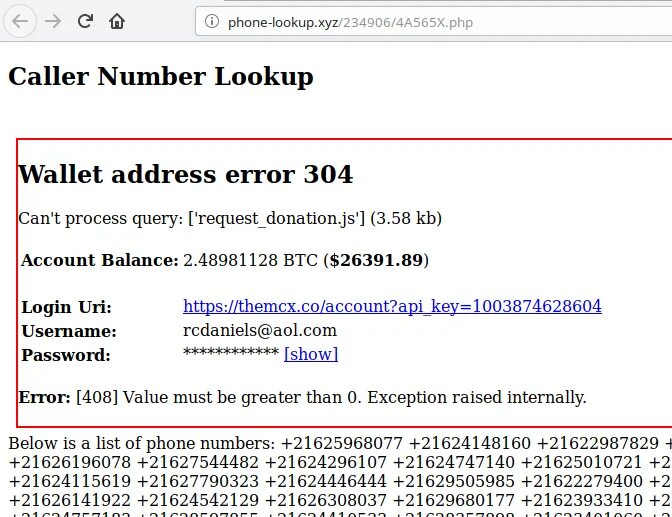This screenshot has width=672, height=517.
Task: Click the request_donation.js query text
Action: click(x=276, y=219)
